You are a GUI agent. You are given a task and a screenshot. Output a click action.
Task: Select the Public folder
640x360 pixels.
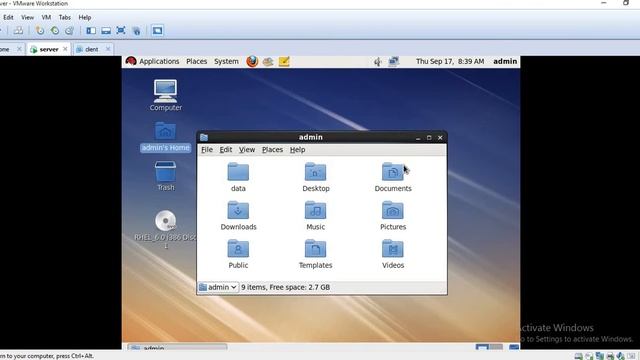click(x=238, y=254)
